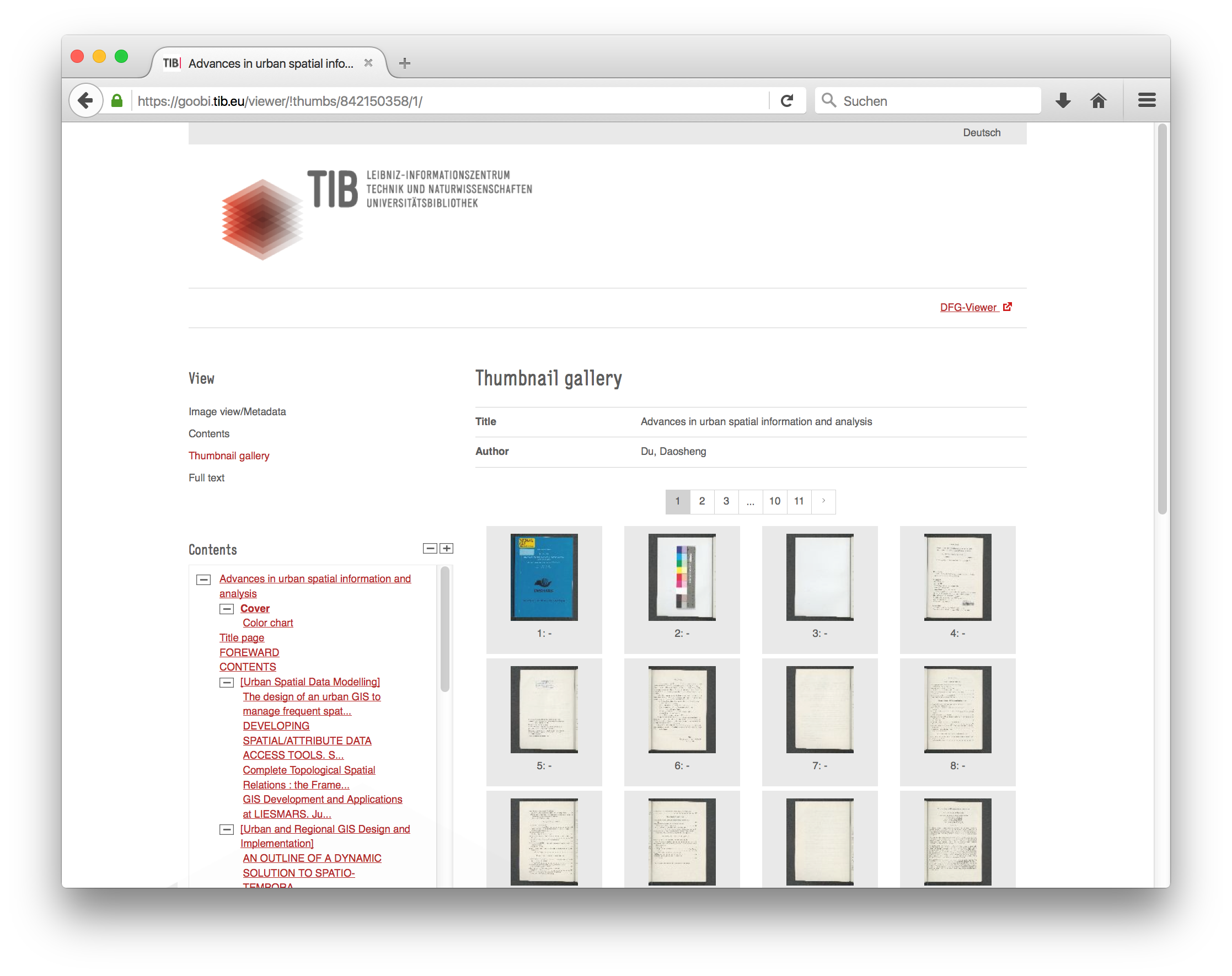
Task: Open DEVELOPING SPATIAL/ATTRIBUTE DATA ACCESS TOOLS entry
Action: [307, 741]
